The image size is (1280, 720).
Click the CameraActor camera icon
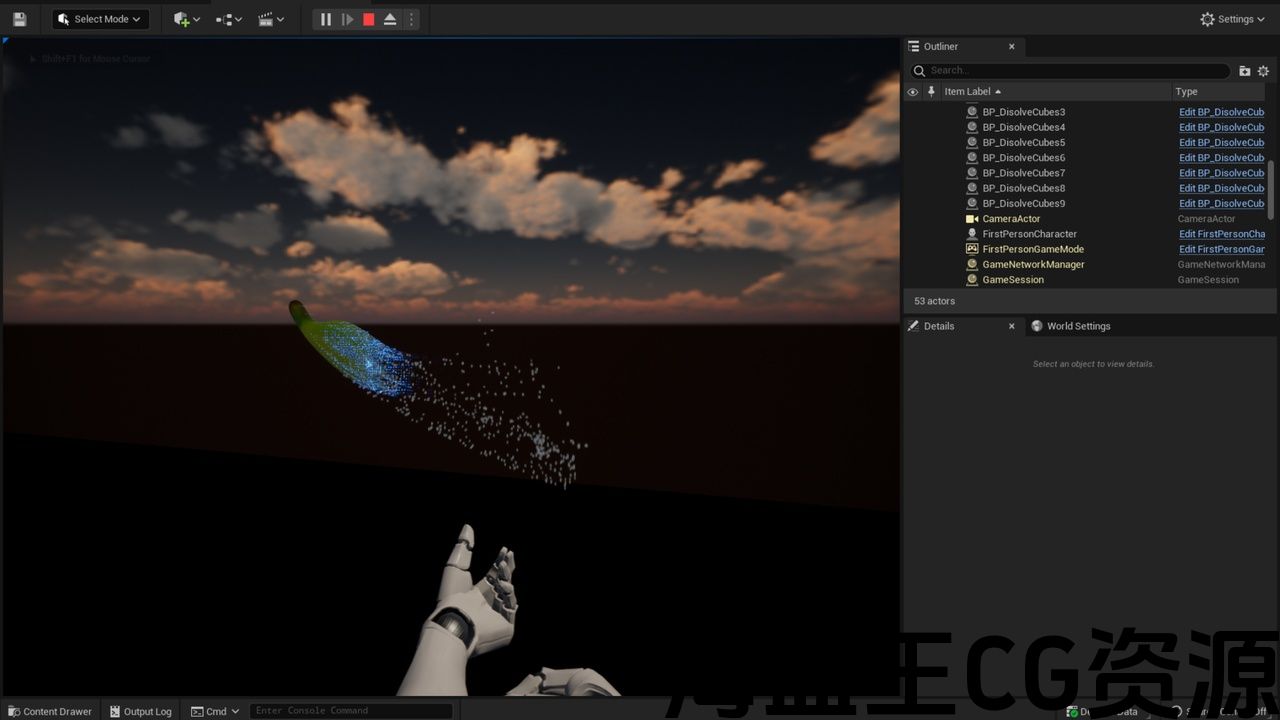[971, 219]
